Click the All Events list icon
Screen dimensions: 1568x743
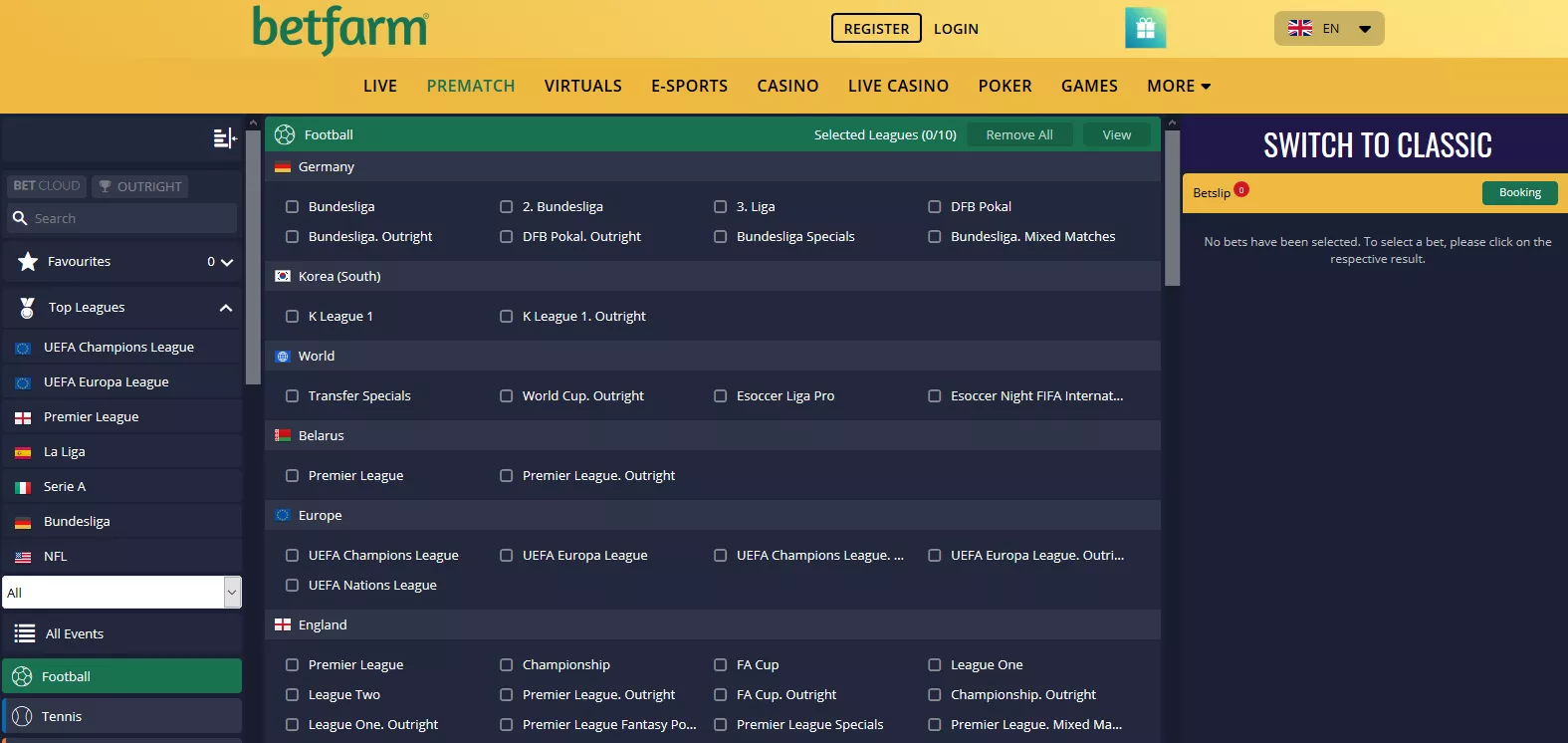click(x=25, y=633)
